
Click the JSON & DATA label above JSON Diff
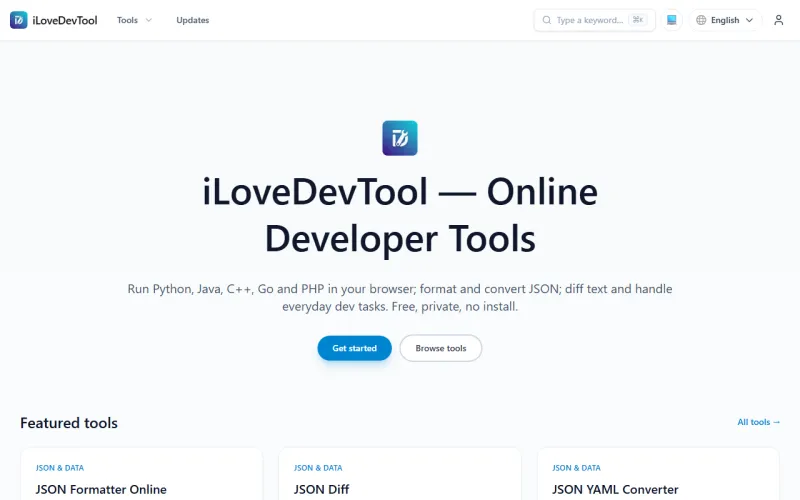pos(318,468)
